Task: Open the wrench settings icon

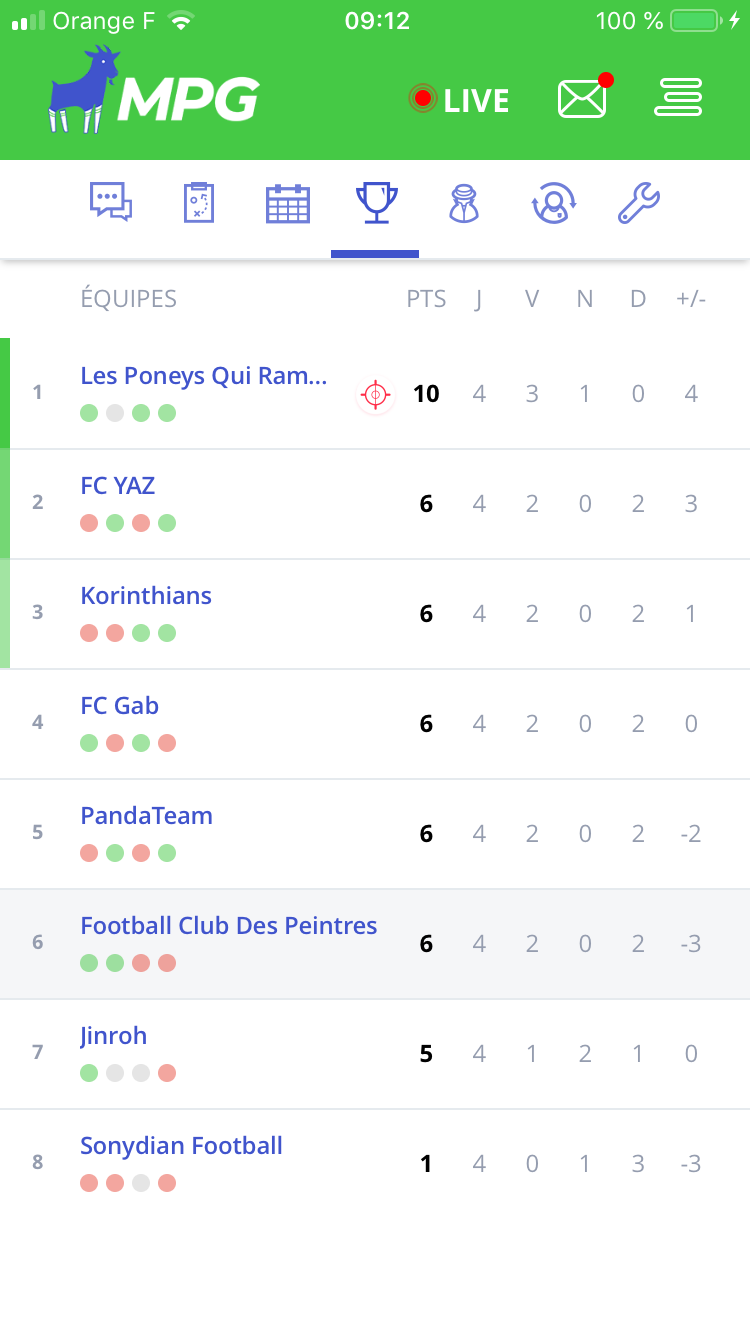Action: point(638,203)
